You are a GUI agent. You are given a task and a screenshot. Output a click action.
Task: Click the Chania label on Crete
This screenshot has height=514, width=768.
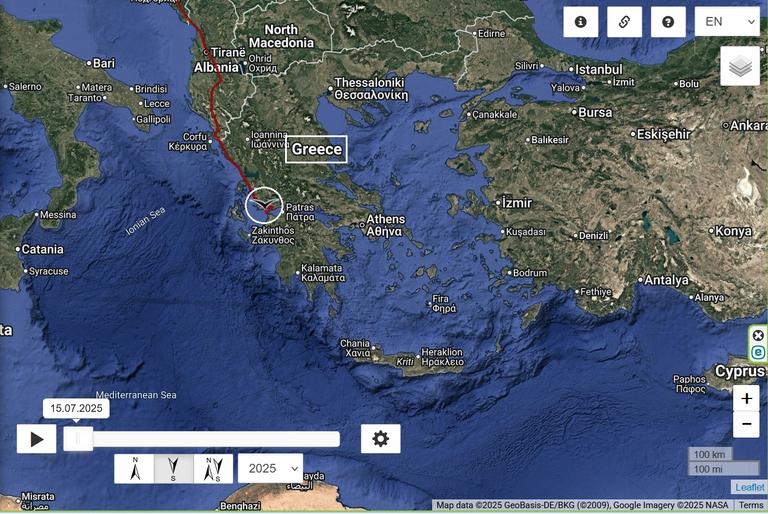[x=356, y=348]
